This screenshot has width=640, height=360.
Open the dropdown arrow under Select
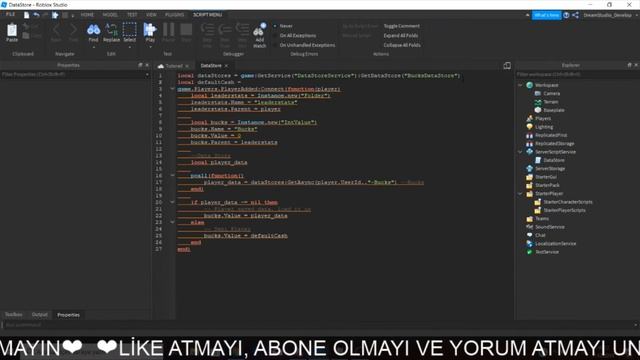[129, 47]
